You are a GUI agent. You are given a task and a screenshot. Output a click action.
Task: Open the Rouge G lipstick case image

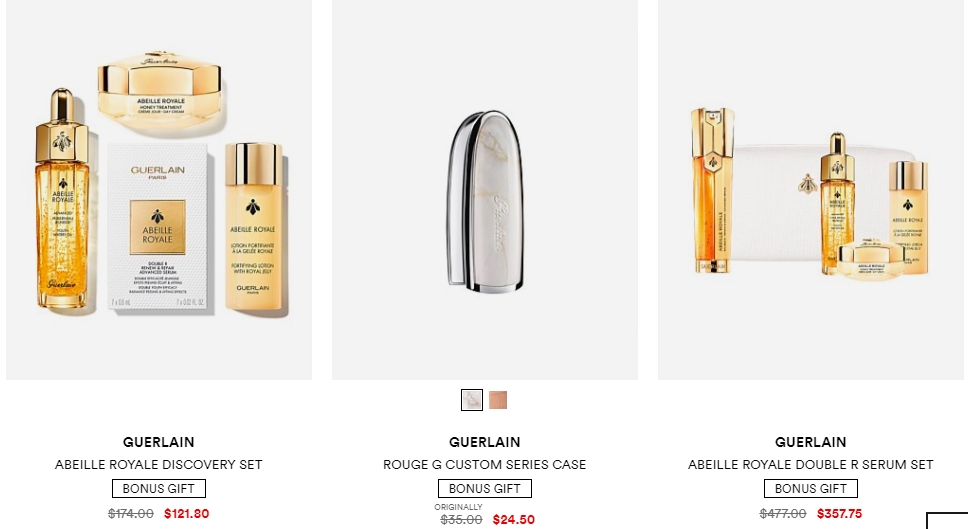point(485,190)
